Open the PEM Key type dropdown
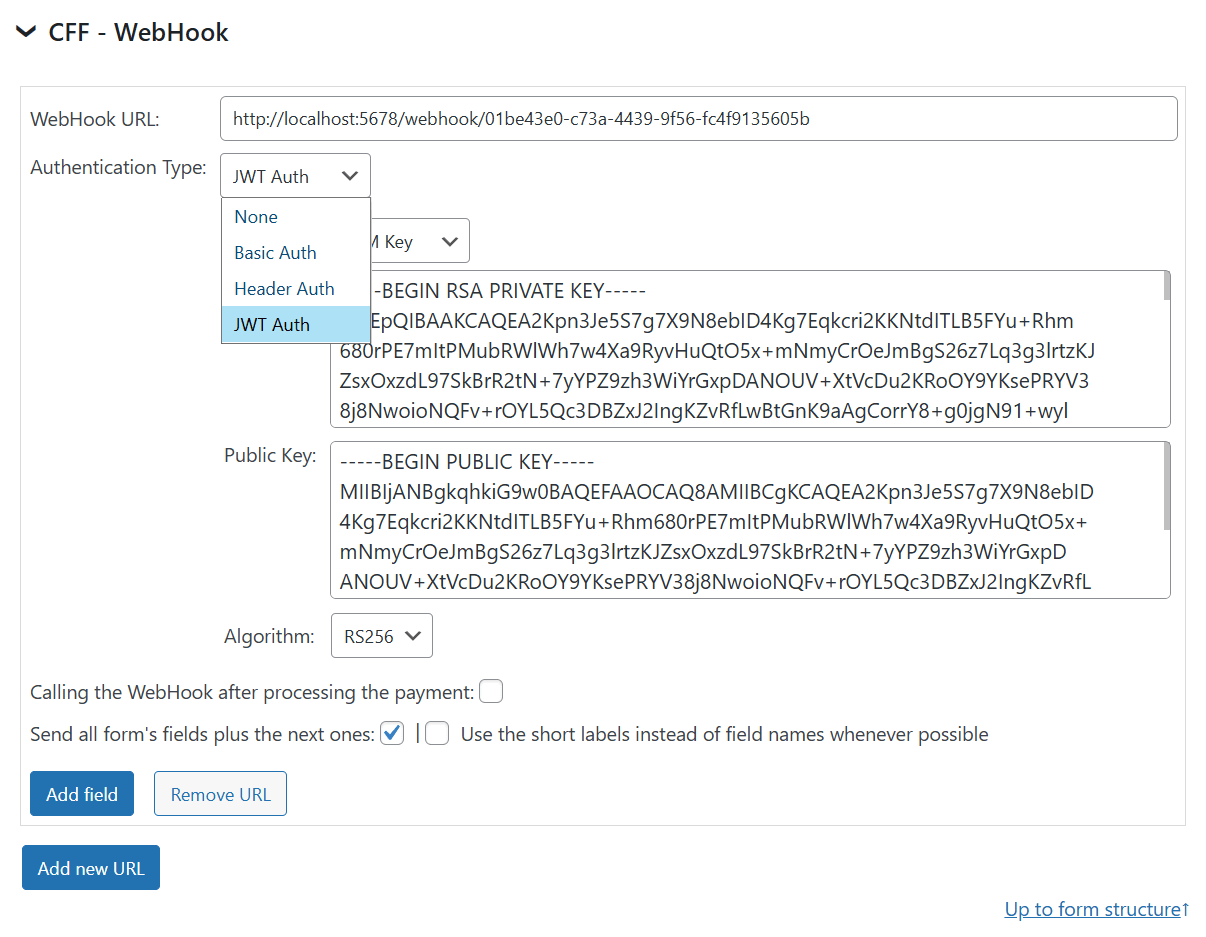1206x937 pixels. [419, 241]
